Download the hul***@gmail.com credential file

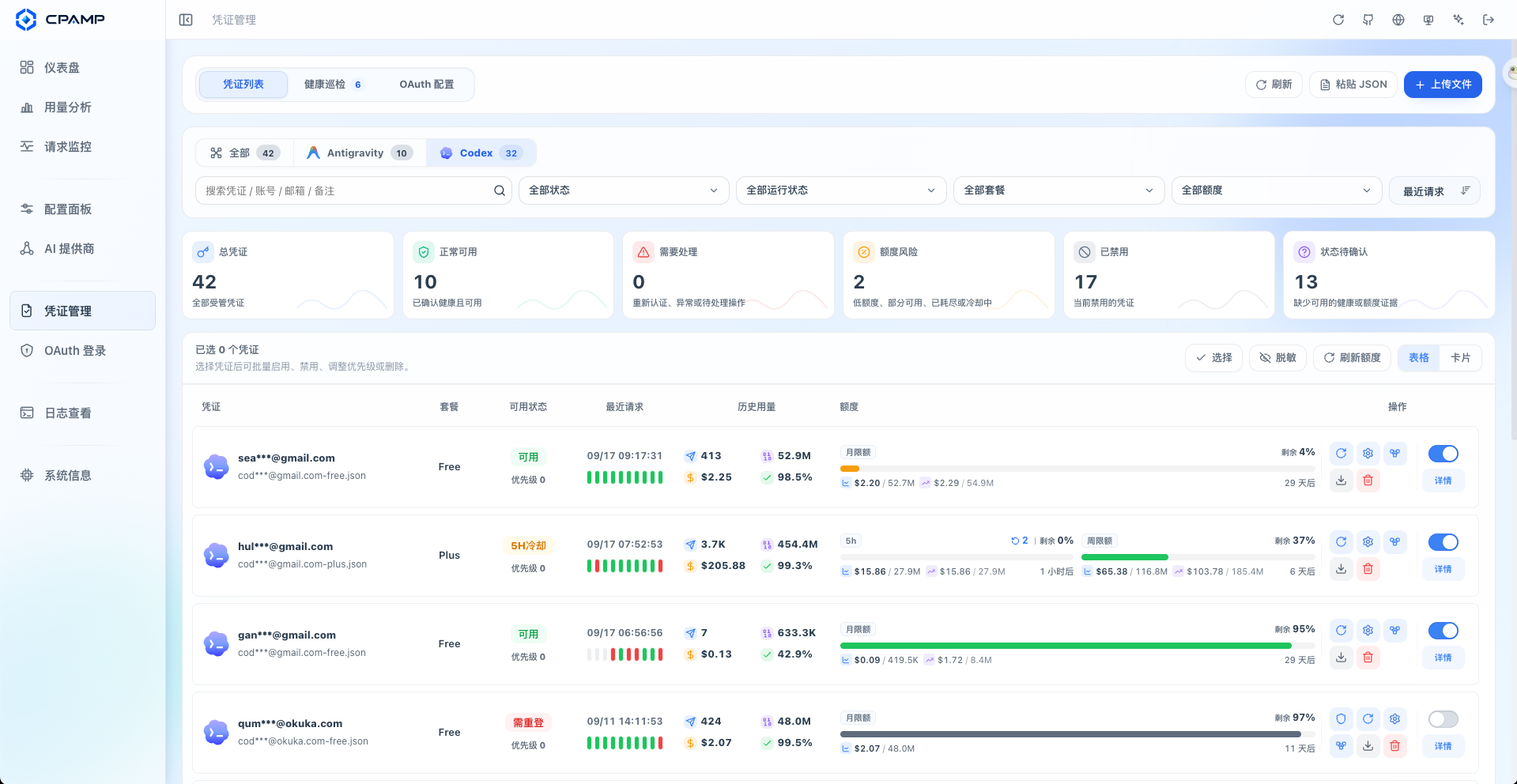coord(1341,569)
